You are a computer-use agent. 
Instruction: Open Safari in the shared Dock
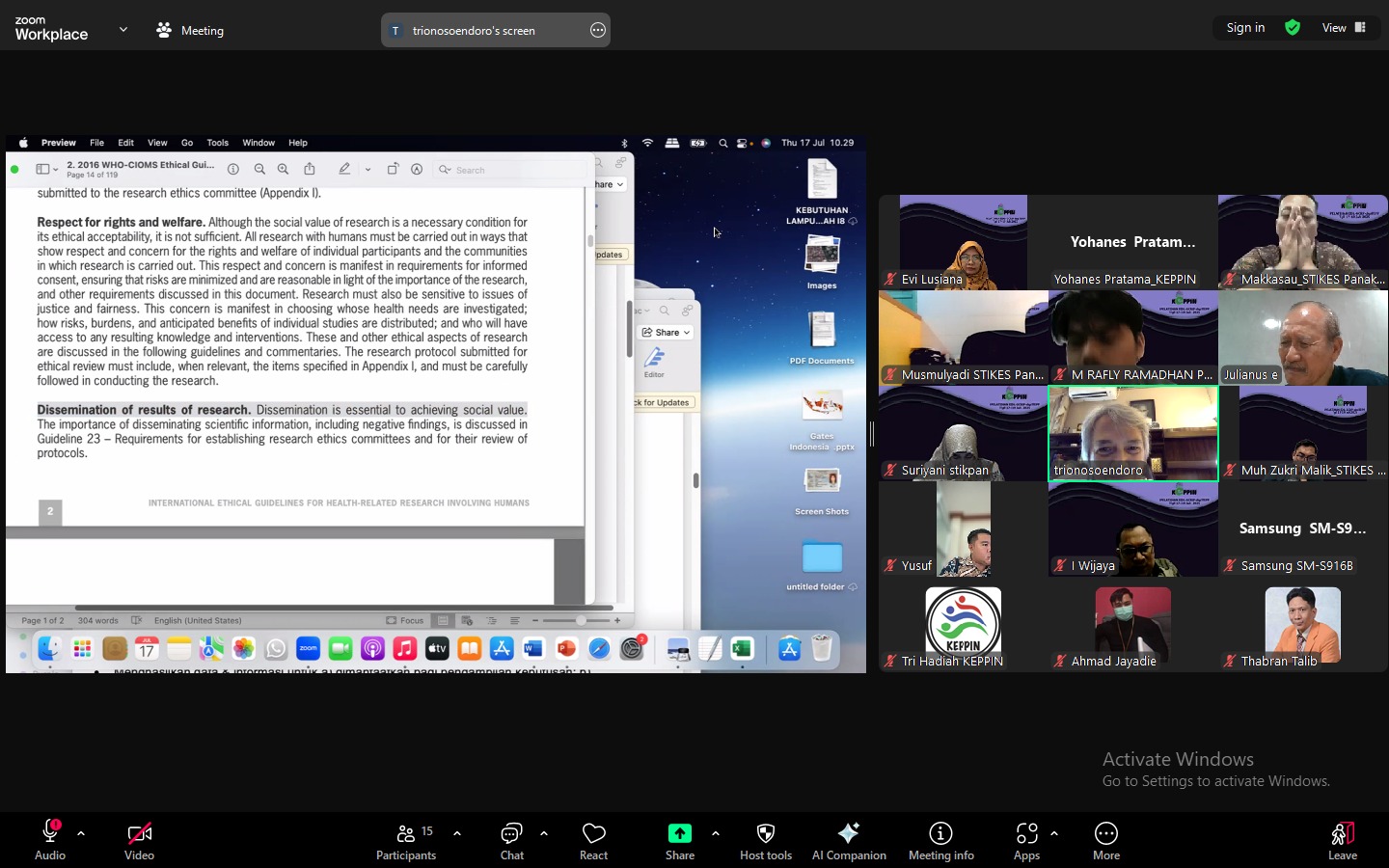tap(599, 649)
